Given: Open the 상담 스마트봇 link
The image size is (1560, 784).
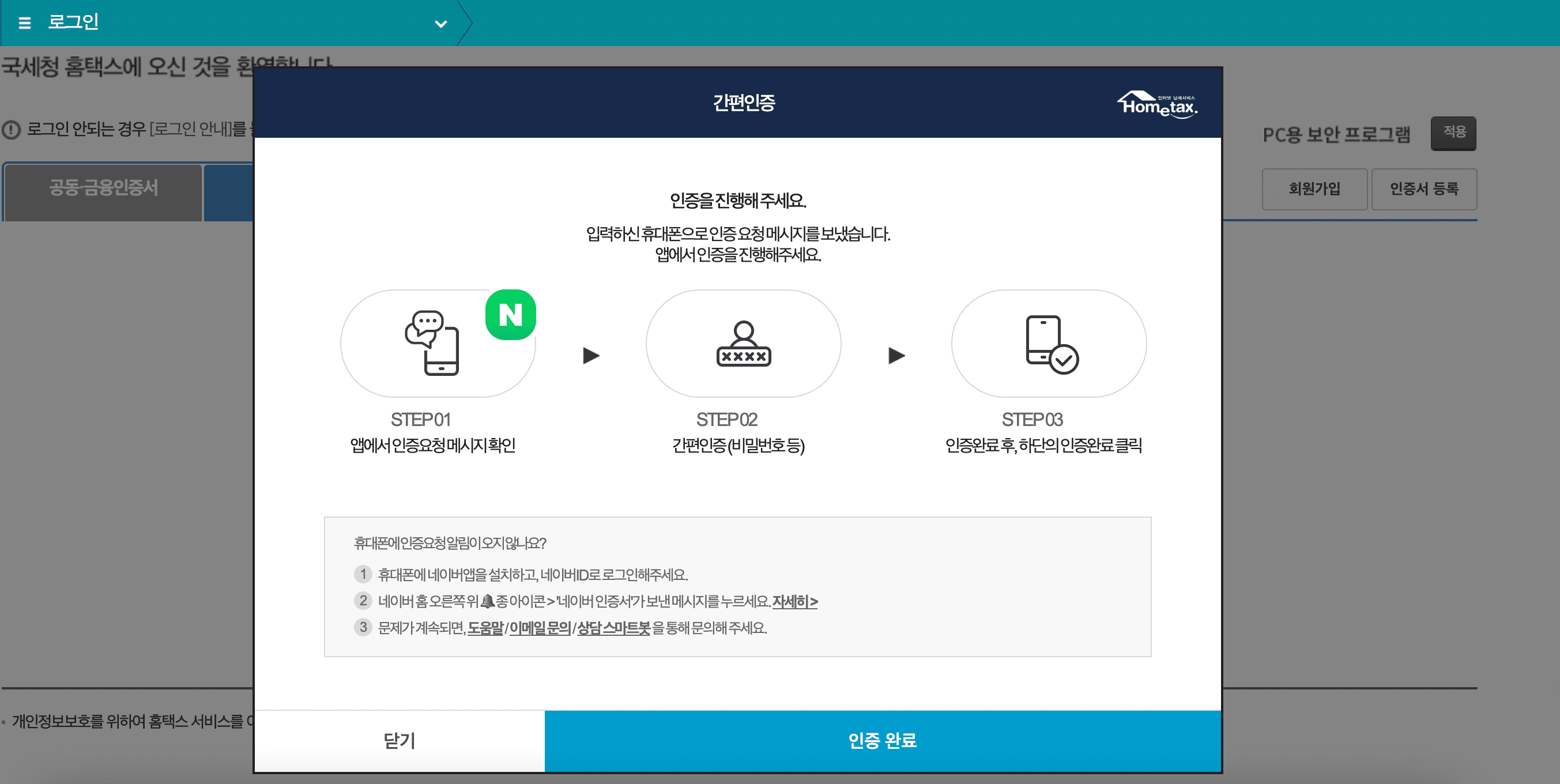Looking at the screenshot, I should [613, 628].
